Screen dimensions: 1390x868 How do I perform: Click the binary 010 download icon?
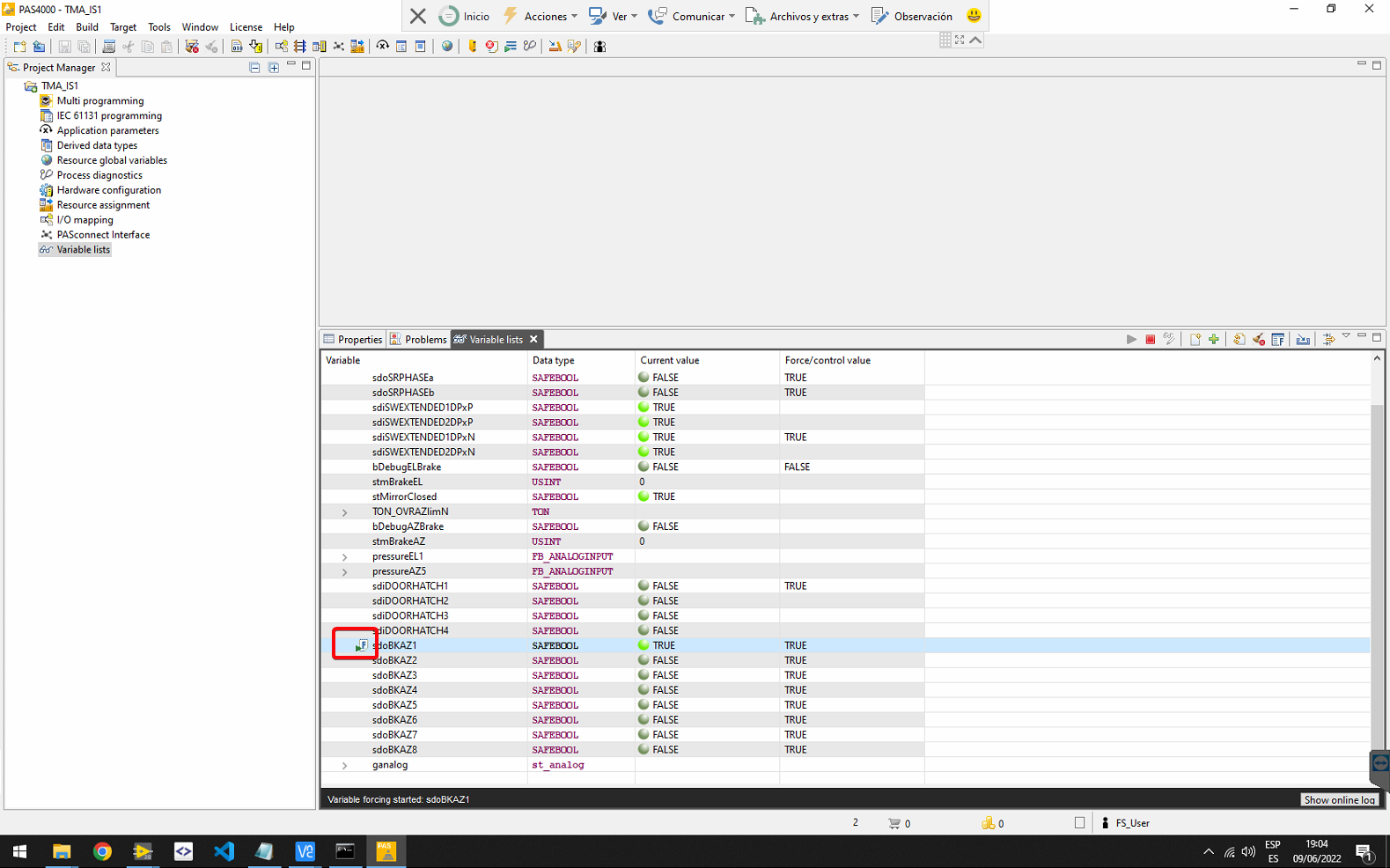pos(237,47)
